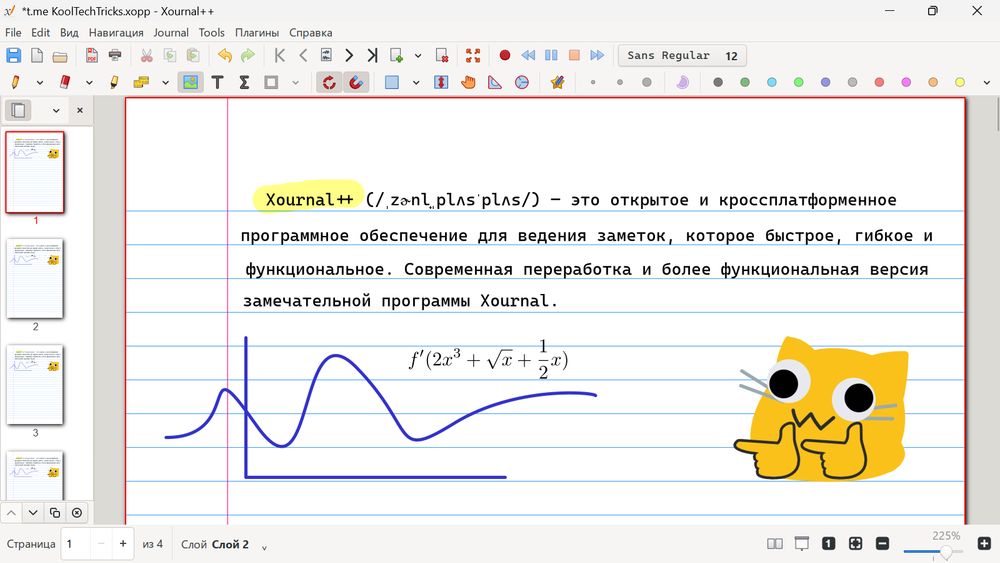Viewport: 1000px width, 563px height.
Task: Select the thick line thickness dot
Action: tap(647, 82)
